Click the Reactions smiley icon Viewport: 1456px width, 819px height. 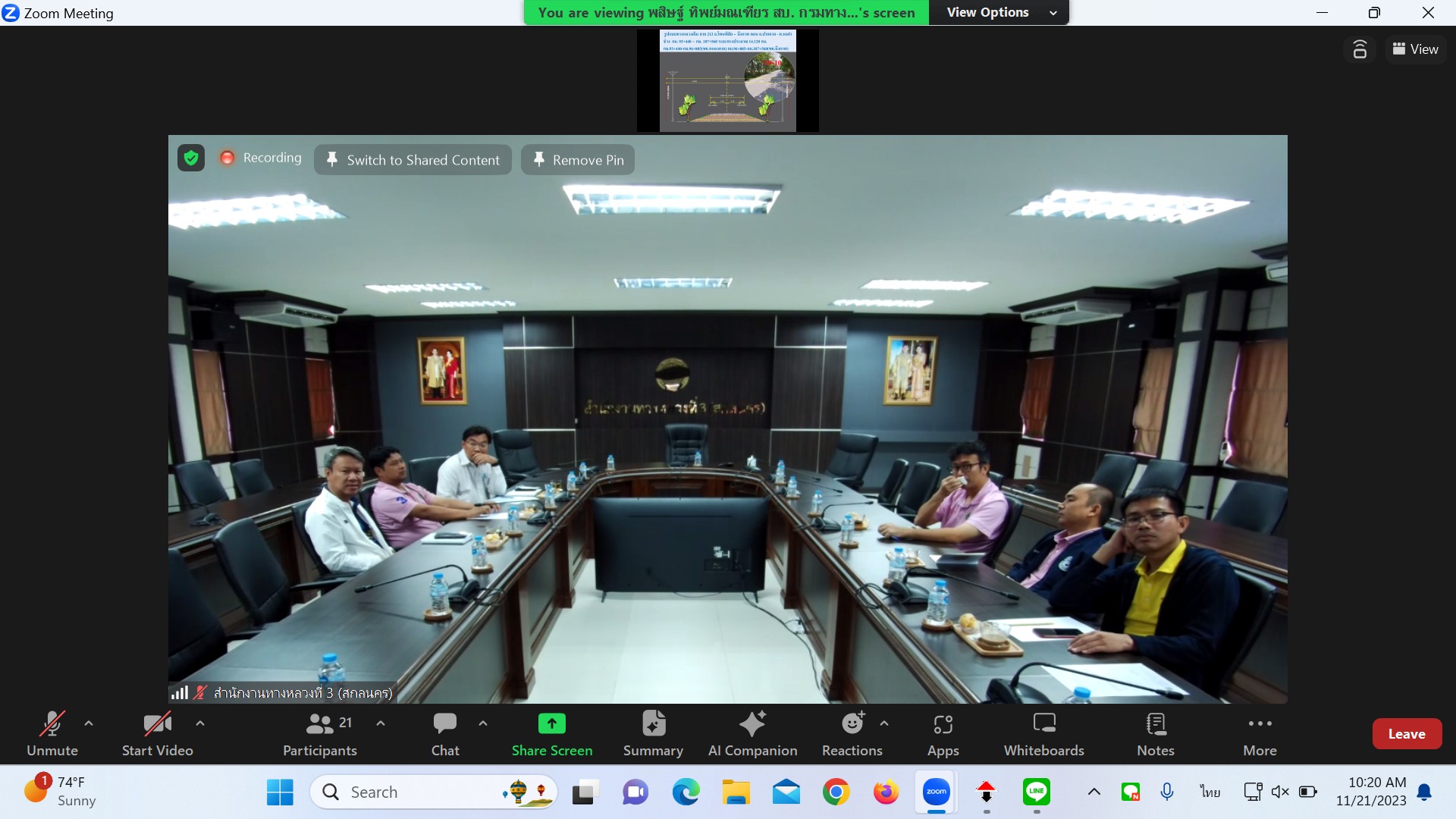(852, 724)
